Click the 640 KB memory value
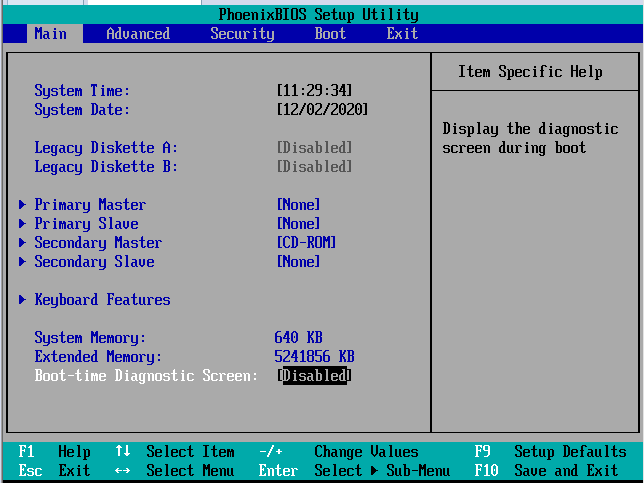 point(298,338)
